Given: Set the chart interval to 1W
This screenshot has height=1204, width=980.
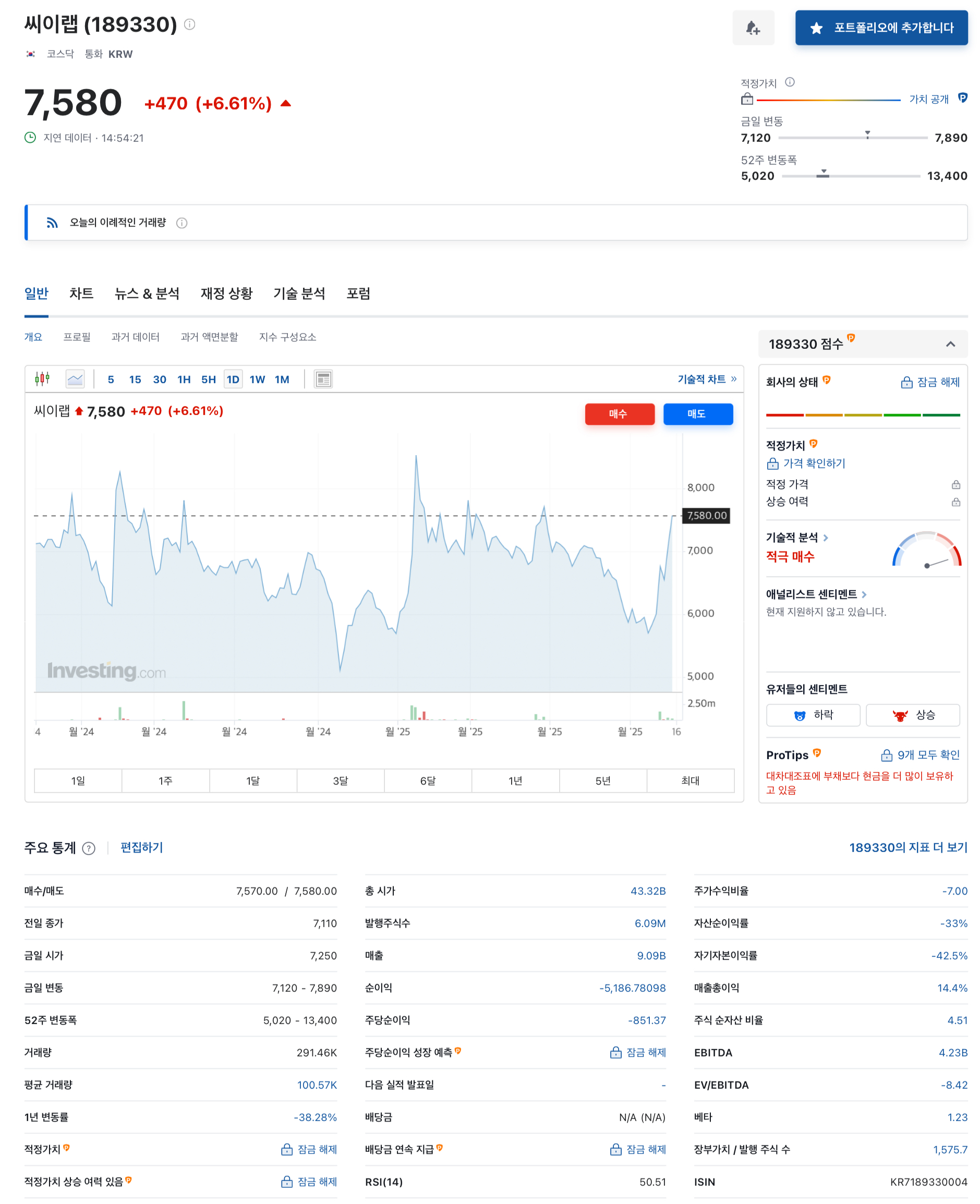Looking at the screenshot, I should tap(258, 379).
